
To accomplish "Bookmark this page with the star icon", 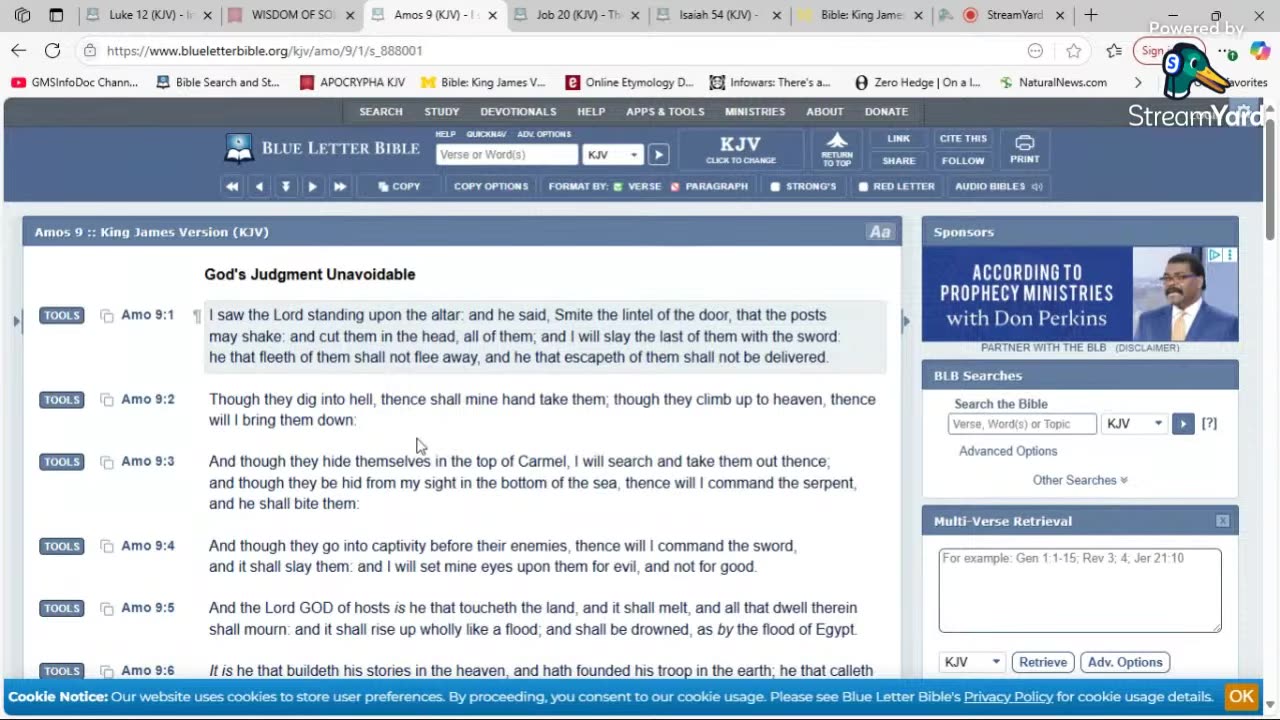I will click(x=1073, y=50).
